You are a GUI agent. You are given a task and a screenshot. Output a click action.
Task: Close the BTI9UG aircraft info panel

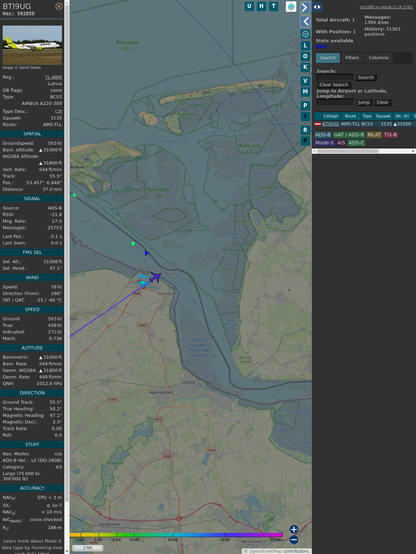[59, 6]
